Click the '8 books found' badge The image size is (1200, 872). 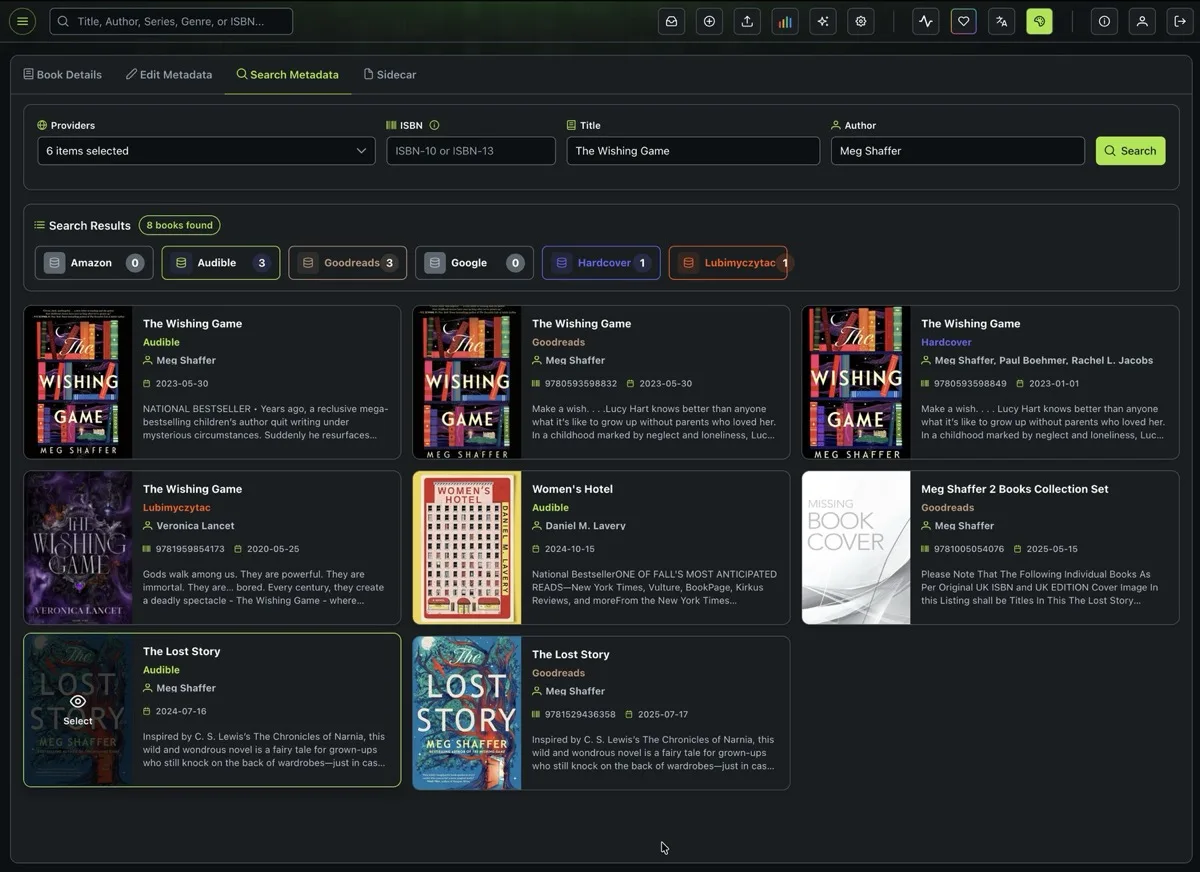tap(180, 225)
